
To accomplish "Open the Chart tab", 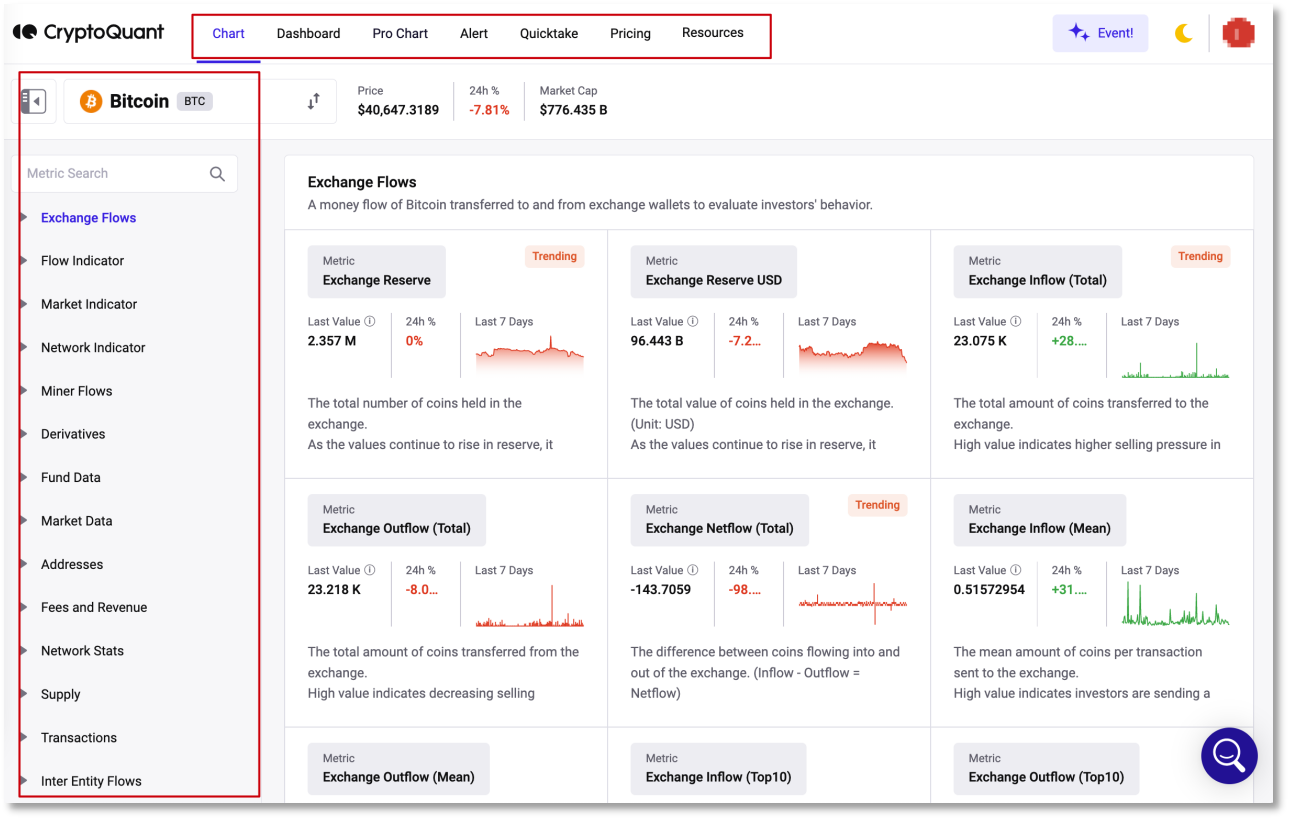I will 228,33.
